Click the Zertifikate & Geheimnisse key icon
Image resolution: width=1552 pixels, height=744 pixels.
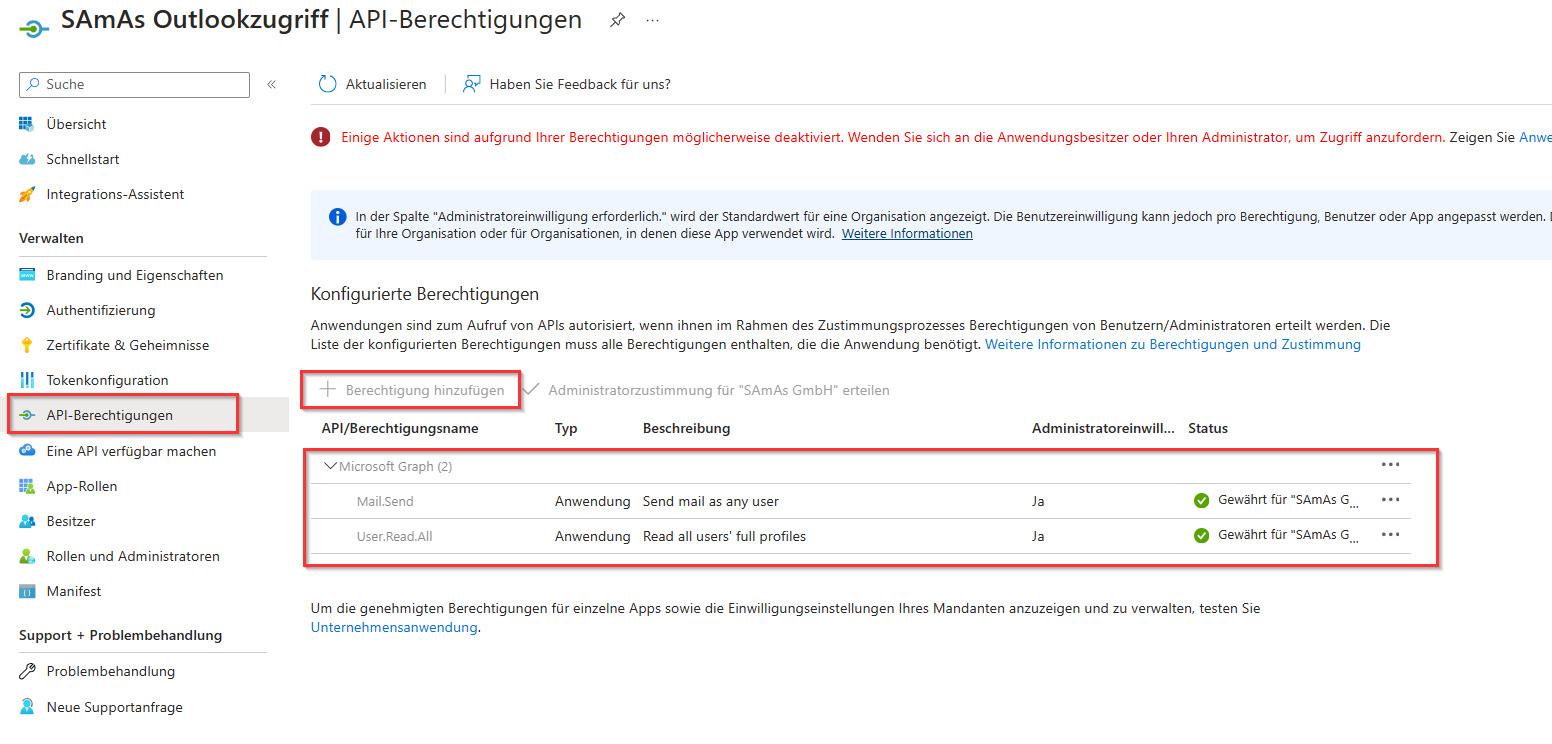[27, 345]
